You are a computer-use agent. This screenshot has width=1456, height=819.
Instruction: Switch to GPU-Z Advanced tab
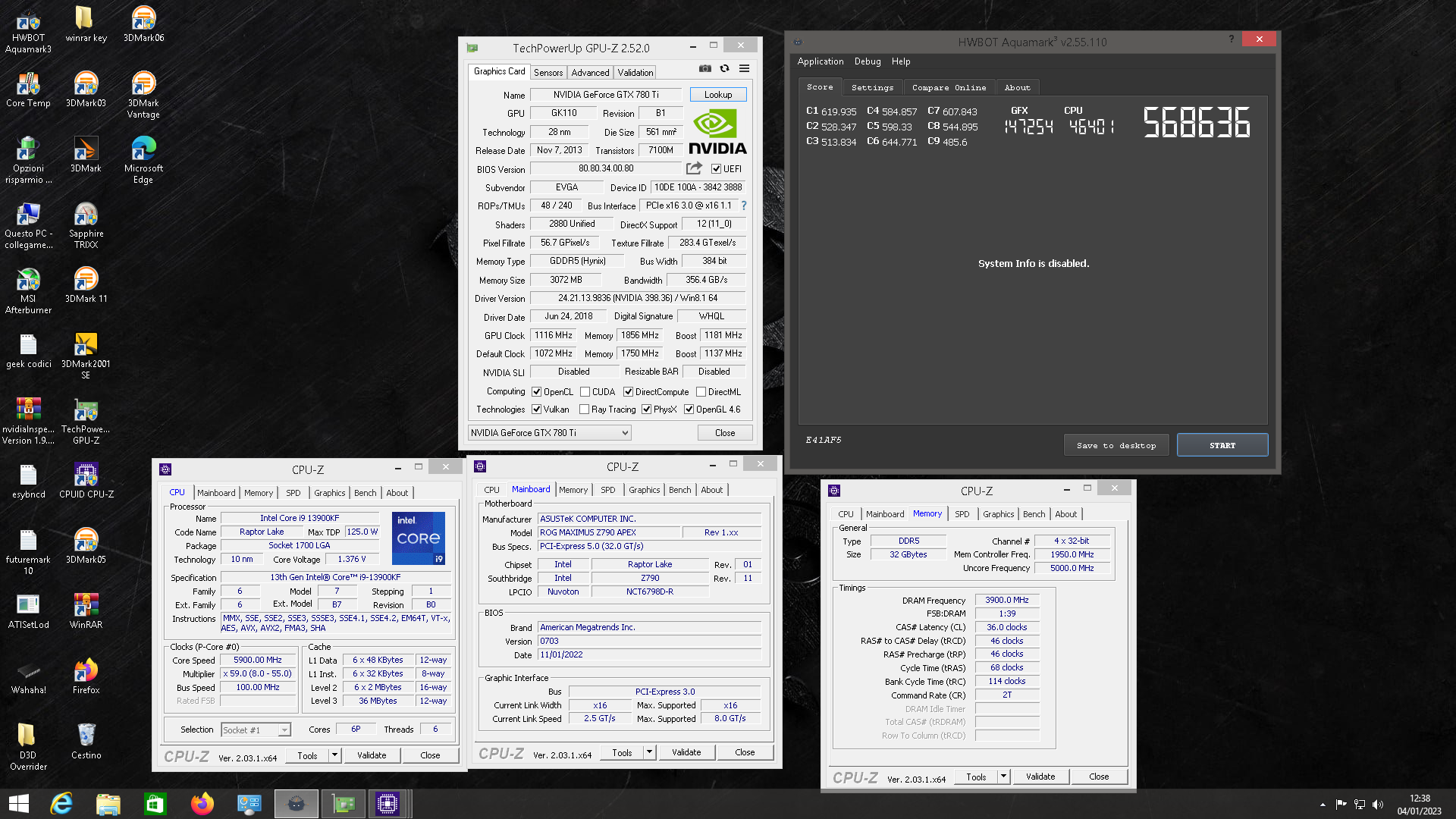coord(590,73)
